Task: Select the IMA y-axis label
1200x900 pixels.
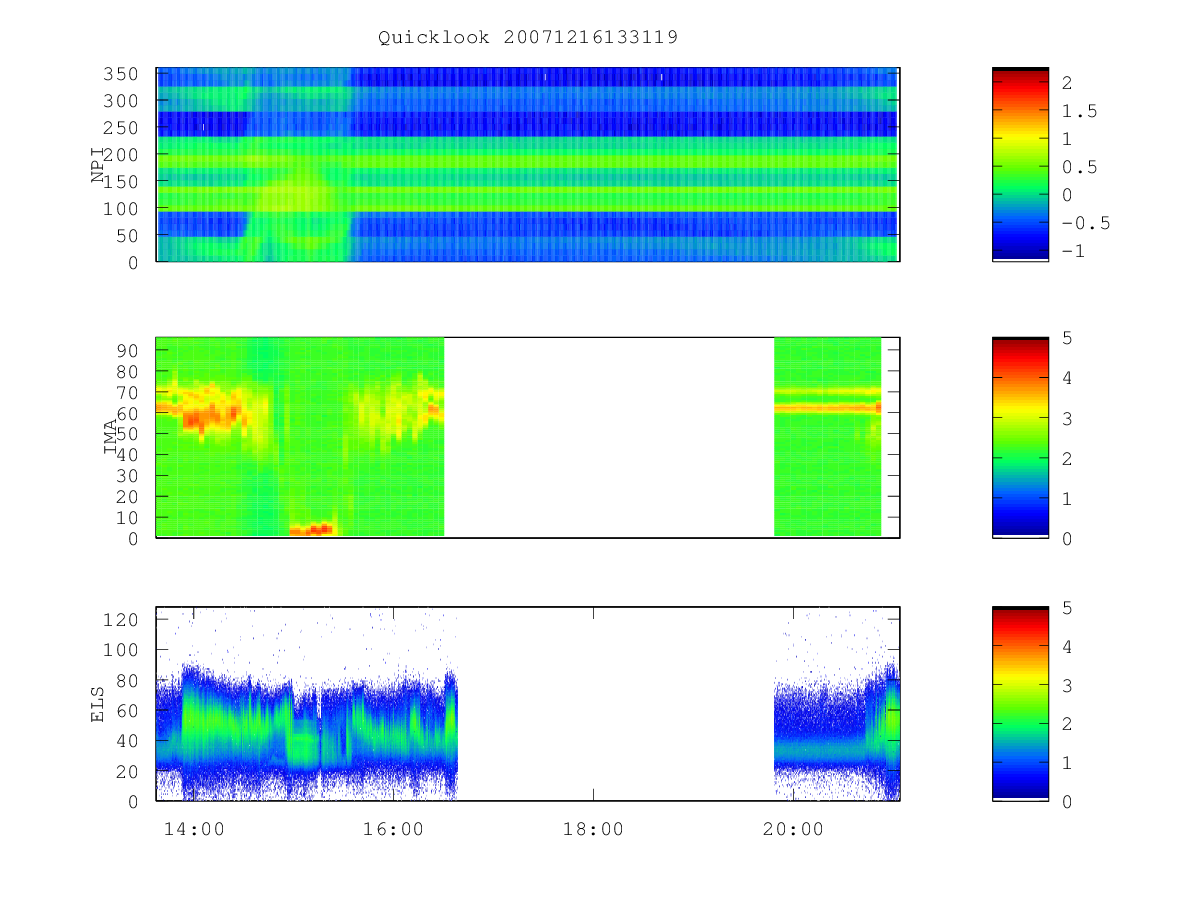Action: [x=111, y=437]
